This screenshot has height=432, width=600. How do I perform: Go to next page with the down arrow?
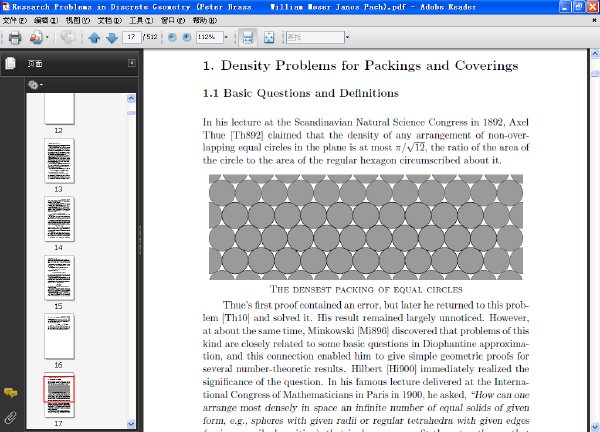click(112, 37)
